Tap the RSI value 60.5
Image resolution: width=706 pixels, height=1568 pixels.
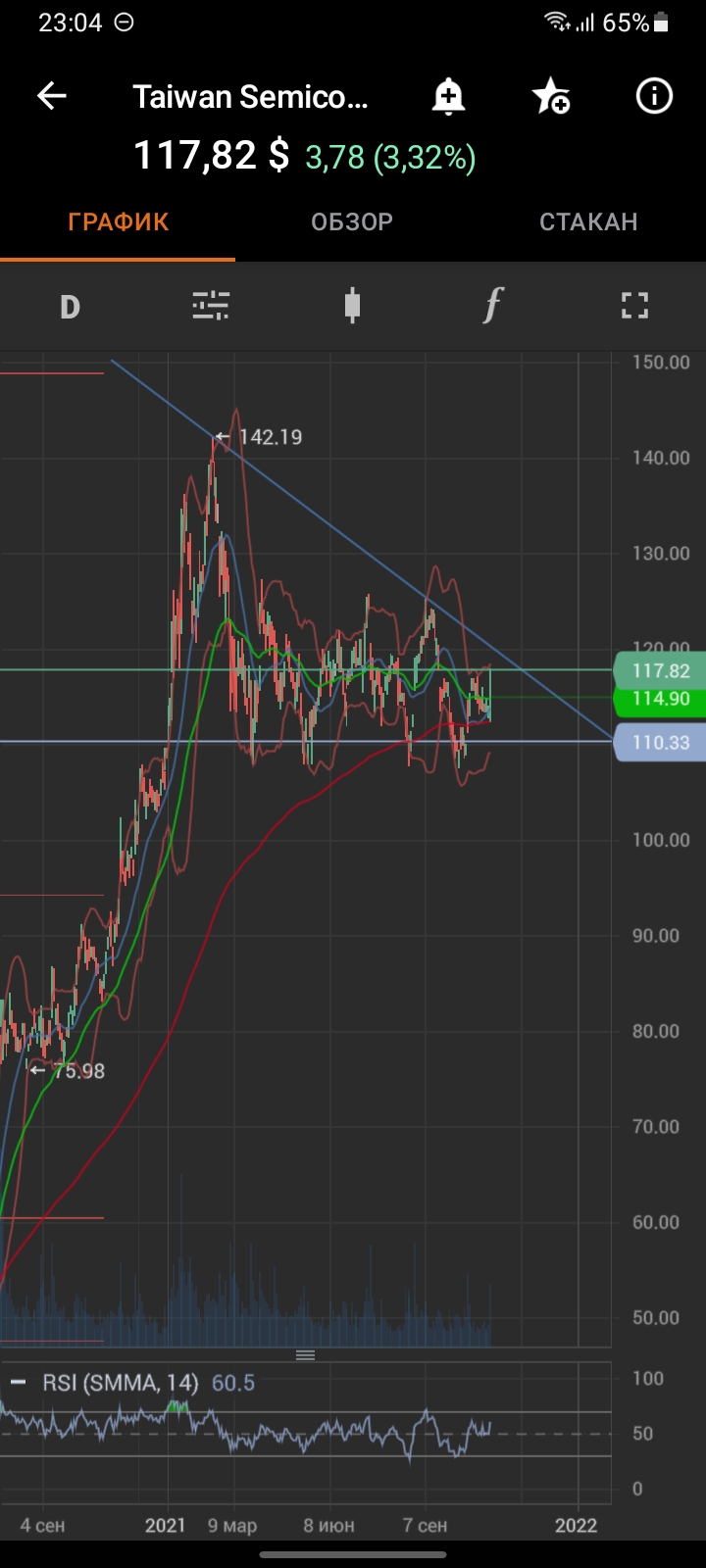[x=233, y=1383]
